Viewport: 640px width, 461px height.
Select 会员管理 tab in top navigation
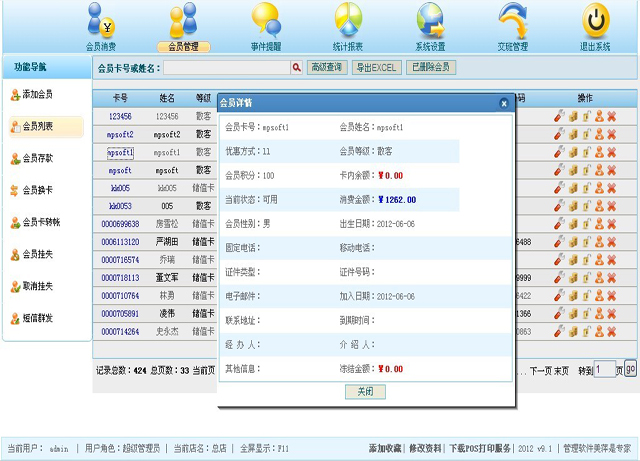pyautogui.click(x=183, y=46)
